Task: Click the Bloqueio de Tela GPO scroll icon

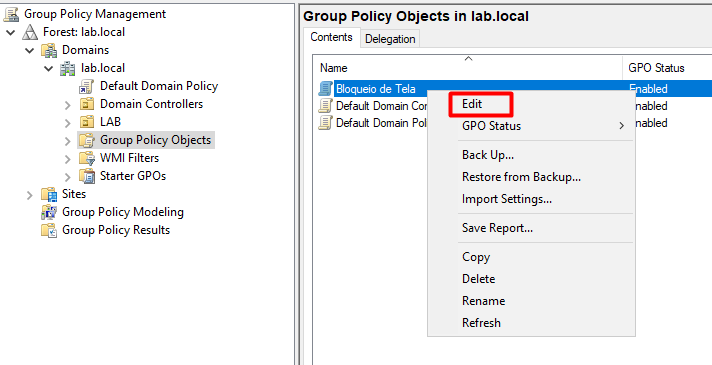Action: tap(326, 89)
